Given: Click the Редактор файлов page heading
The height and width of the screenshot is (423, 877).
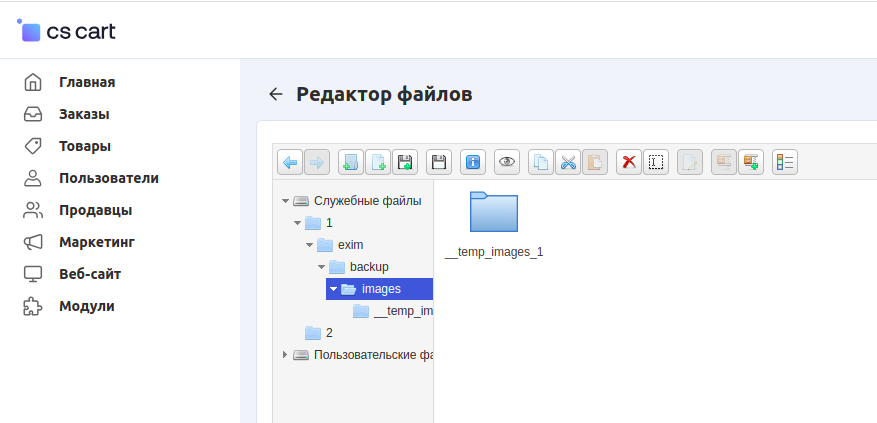Looking at the screenshot, I should 384,94.
